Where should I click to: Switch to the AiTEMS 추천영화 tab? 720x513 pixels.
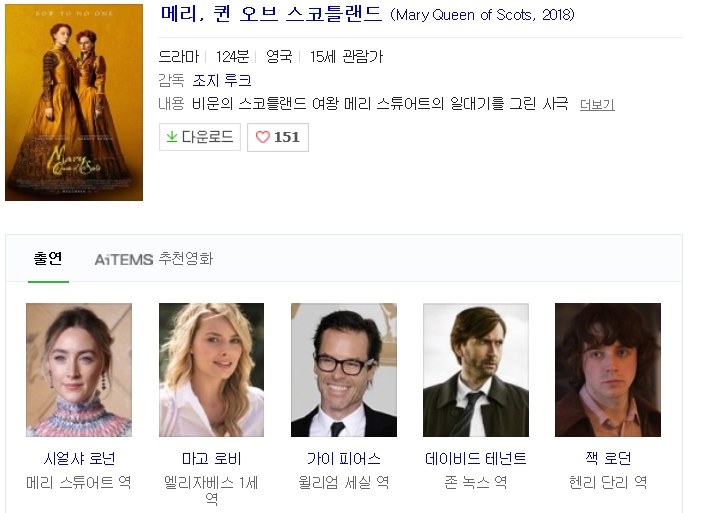point(153,259)
